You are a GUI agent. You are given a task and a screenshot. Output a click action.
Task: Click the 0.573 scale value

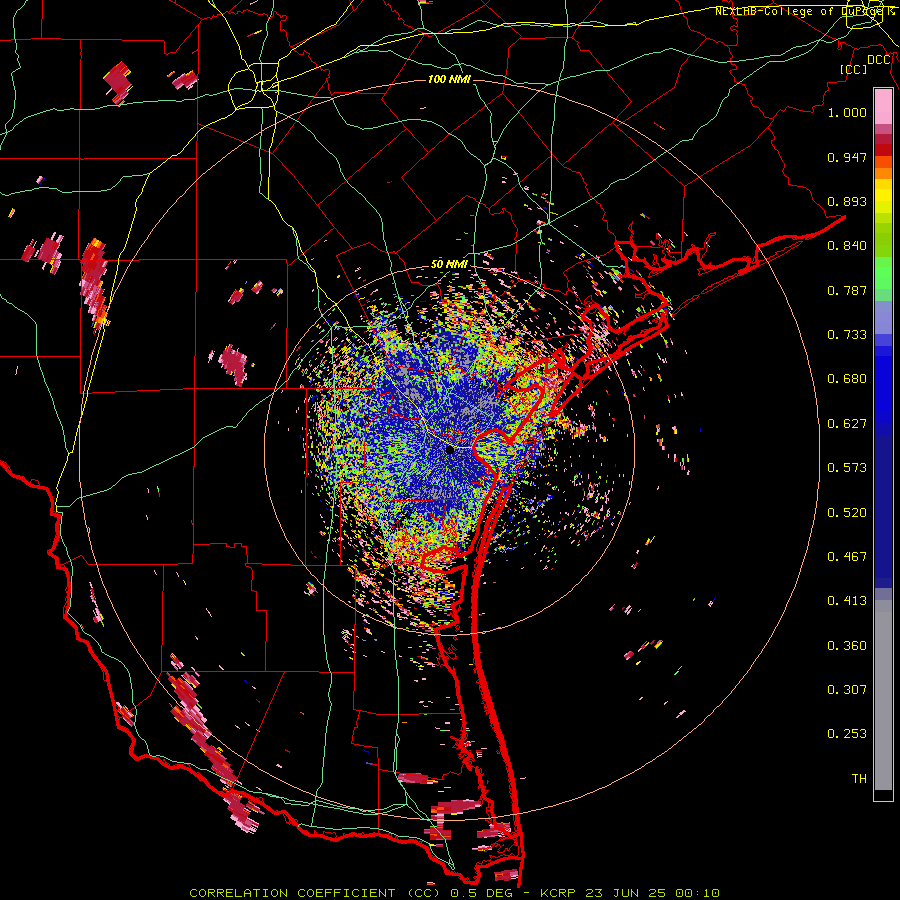[847, 468]
